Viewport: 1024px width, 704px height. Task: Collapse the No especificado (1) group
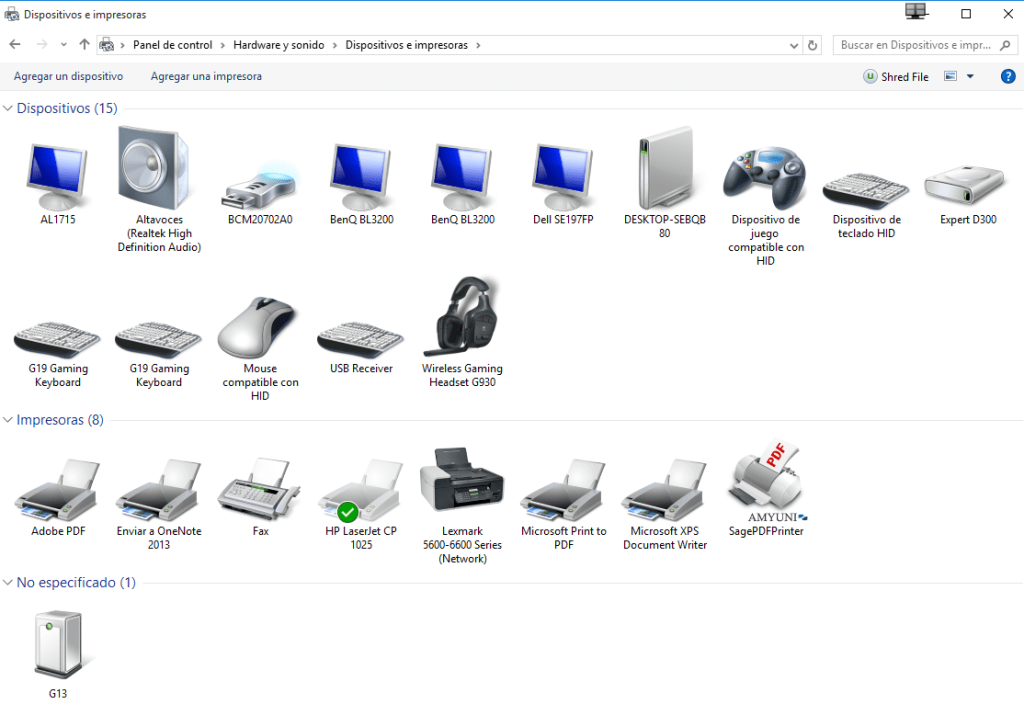[x=8, y=583]
